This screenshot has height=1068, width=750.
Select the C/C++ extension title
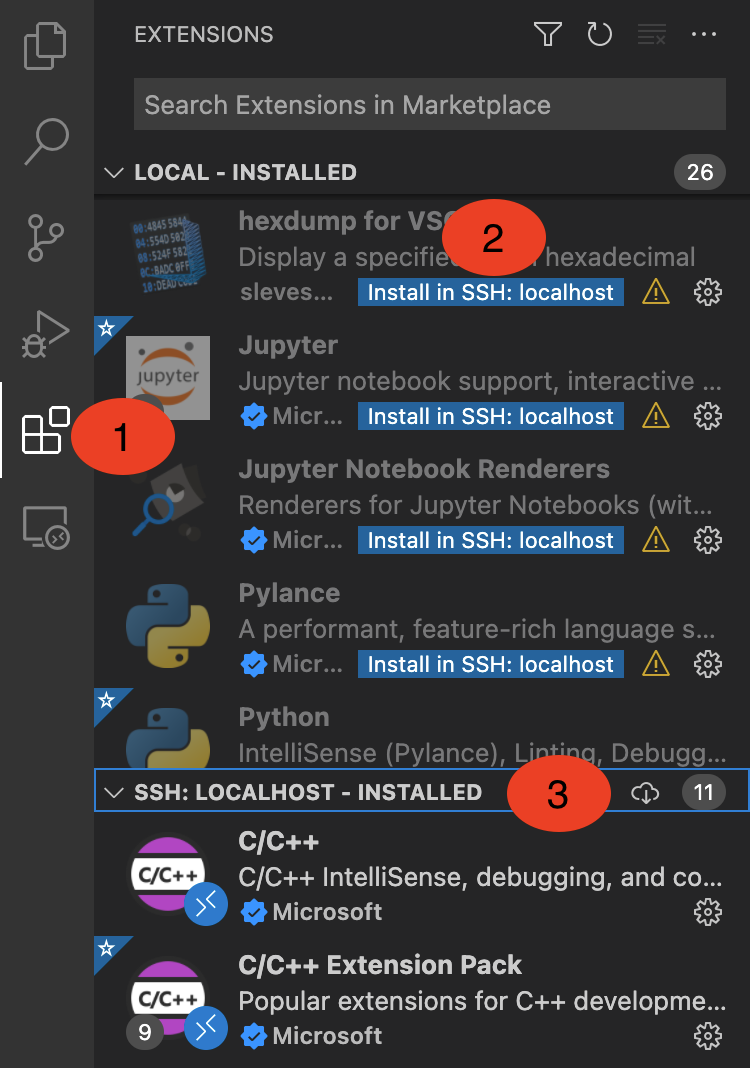tap(279, 841)
